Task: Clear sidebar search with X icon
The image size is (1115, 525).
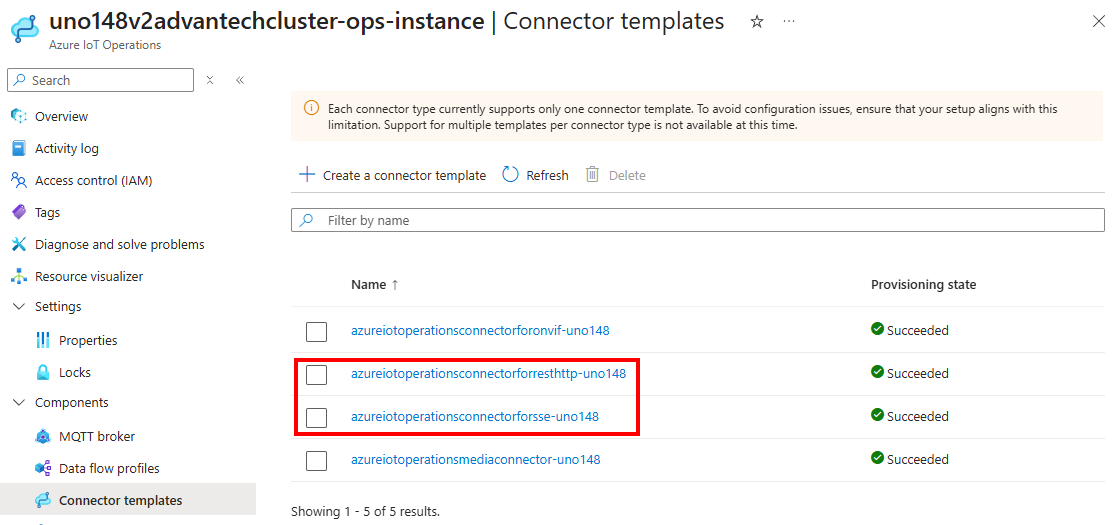Action: 210,80
